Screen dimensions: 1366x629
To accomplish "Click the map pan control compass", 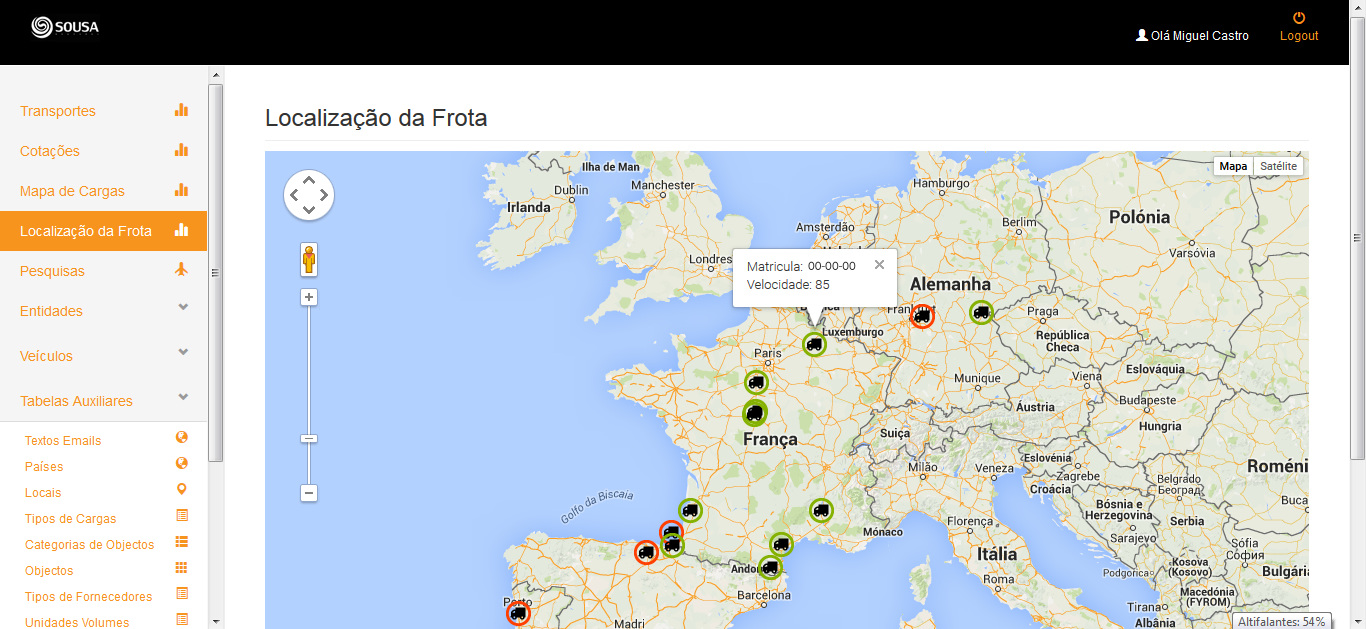I will pos(309,194).
